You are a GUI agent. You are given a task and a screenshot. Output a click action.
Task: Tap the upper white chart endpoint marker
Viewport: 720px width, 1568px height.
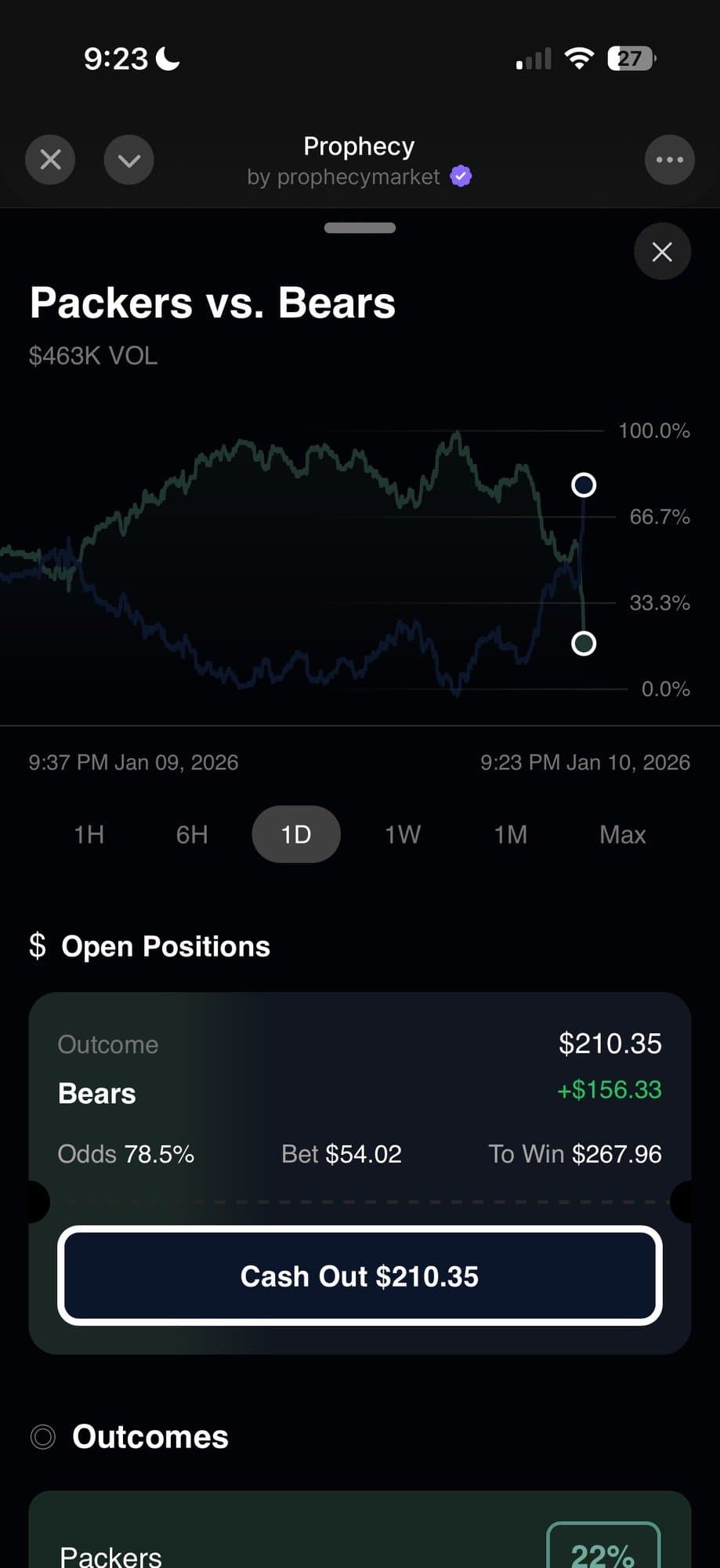584,485
